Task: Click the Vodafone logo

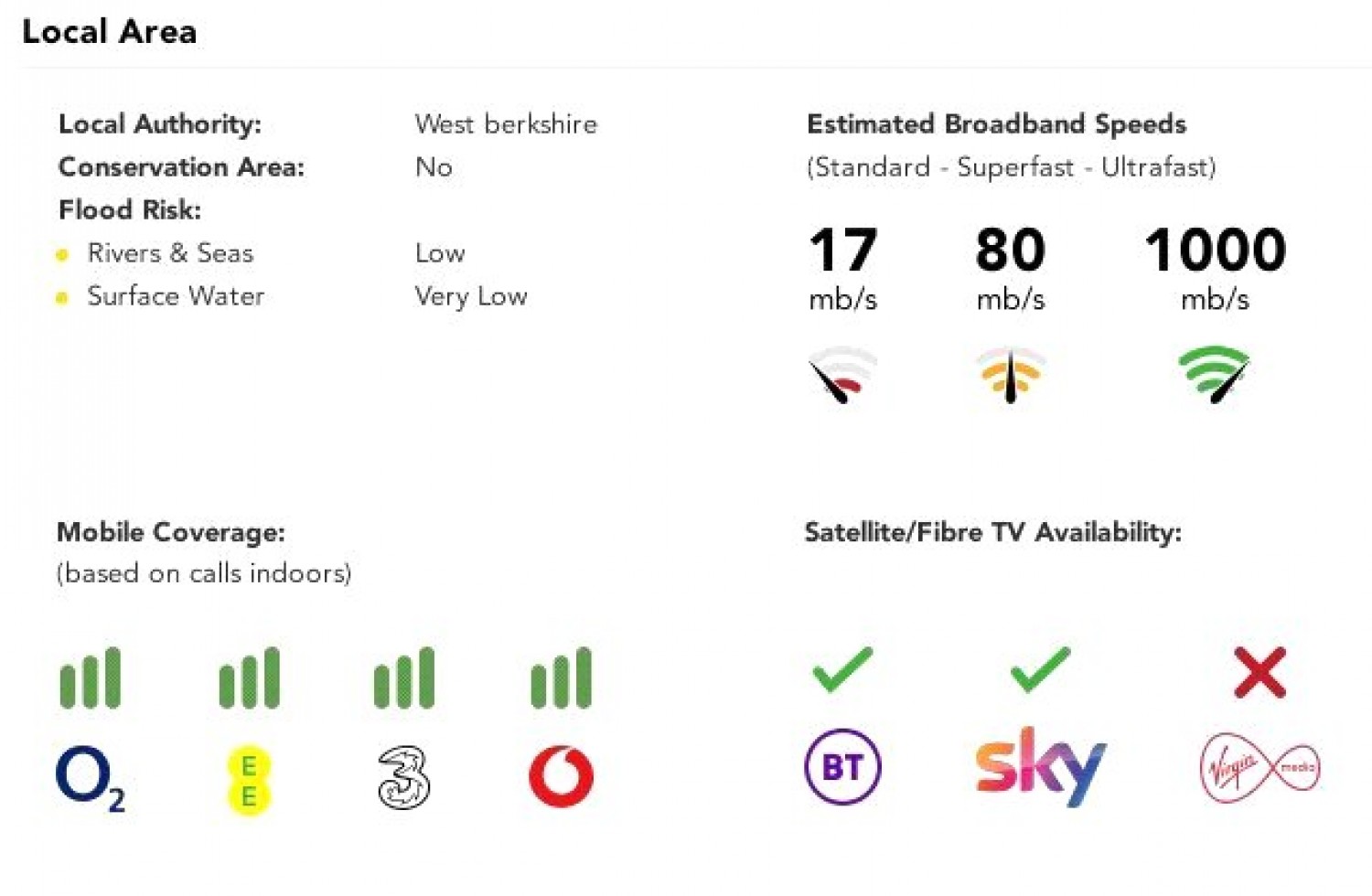Action: pyautogui.click(x=561, y=777)
